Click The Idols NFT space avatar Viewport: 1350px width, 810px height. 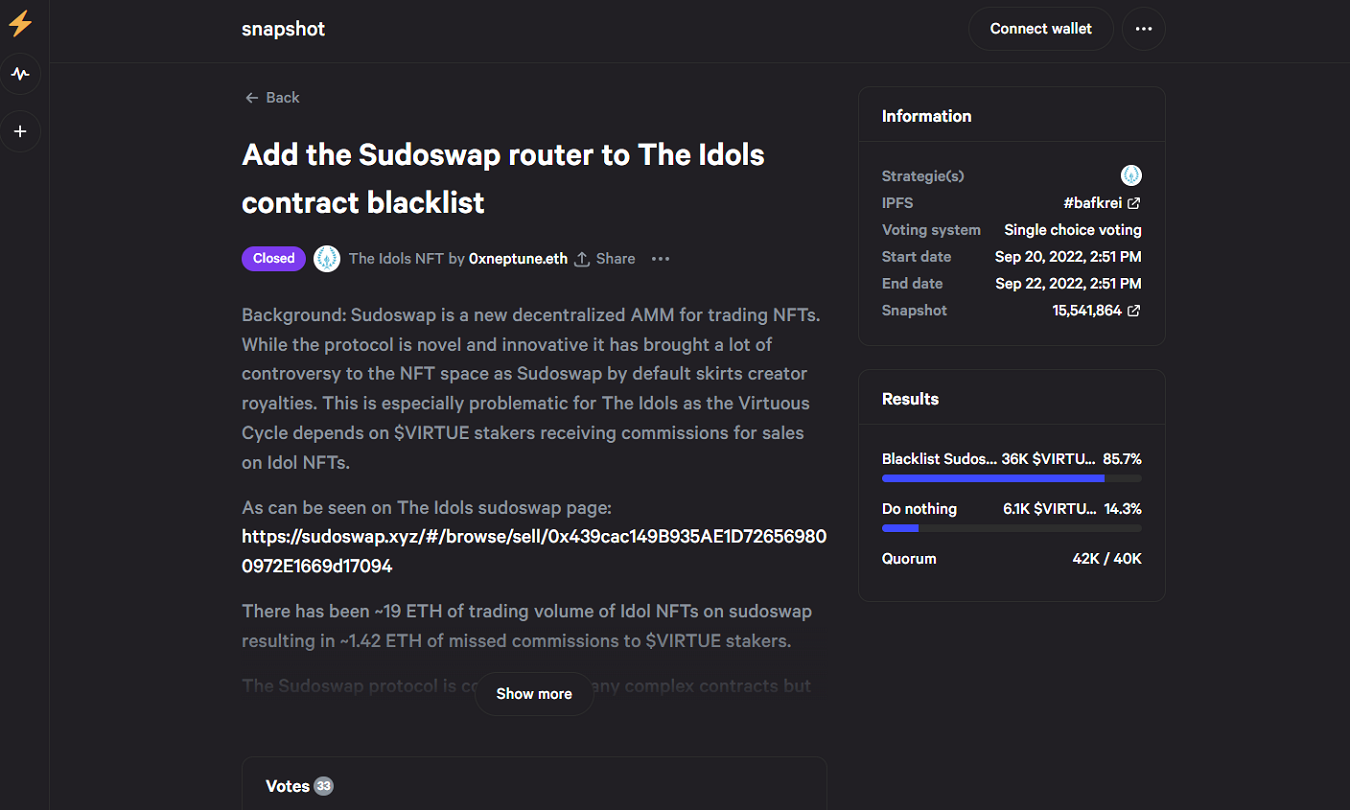(327, 259)
